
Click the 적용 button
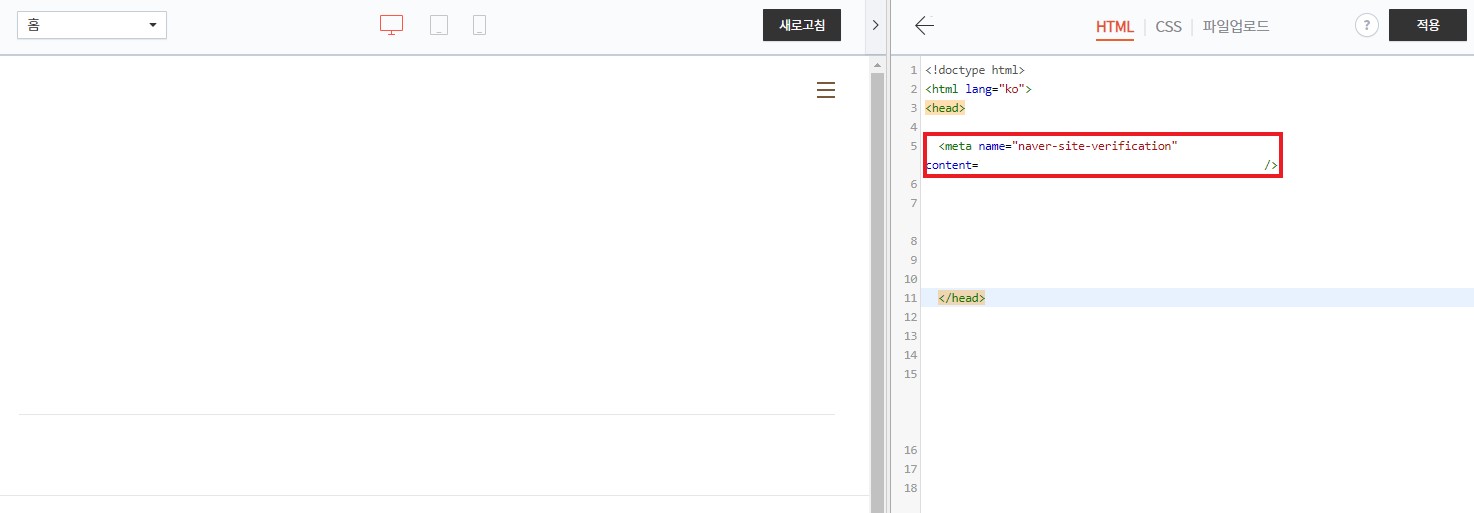1427,25
